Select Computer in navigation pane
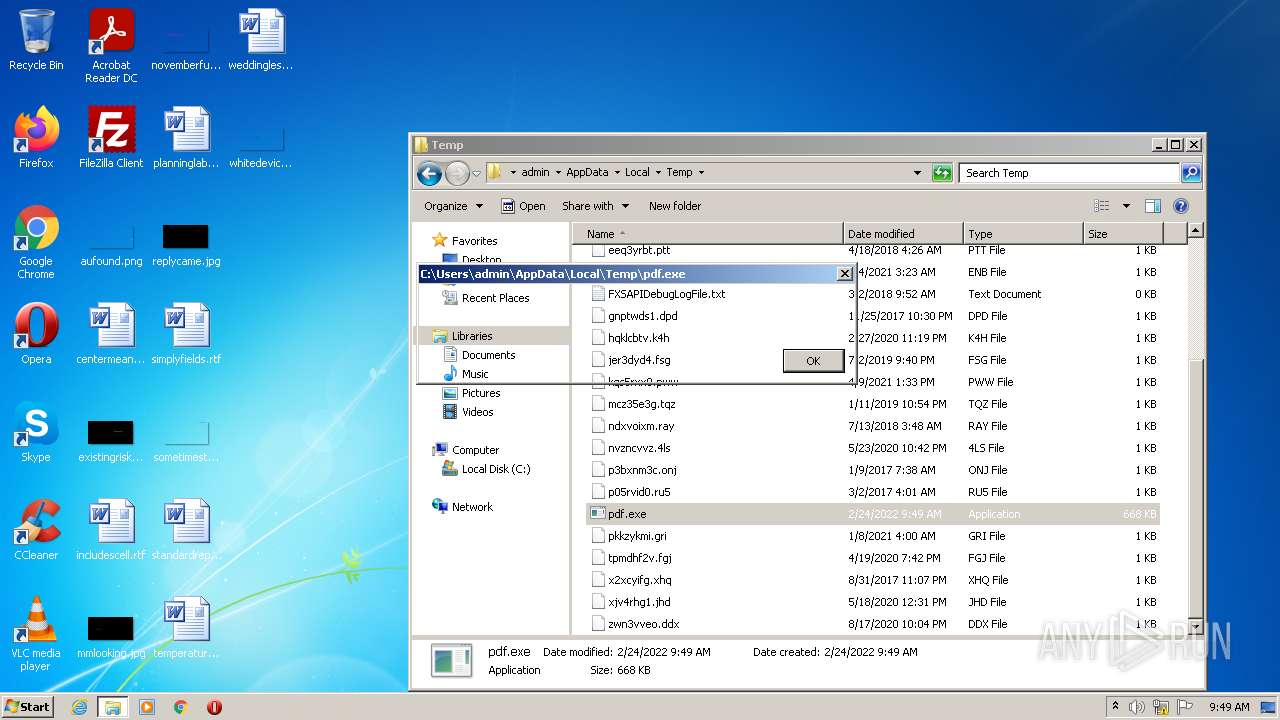The width and height of the screenshot is (1280, 720). click(x=475, y=450)
